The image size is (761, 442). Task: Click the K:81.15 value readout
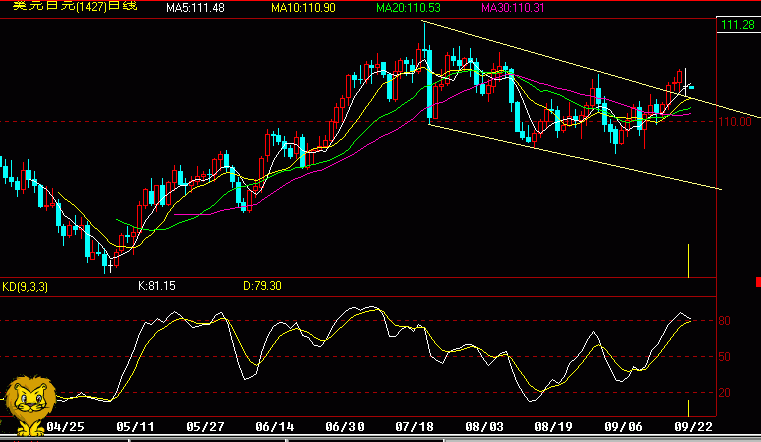click(157, 286)
